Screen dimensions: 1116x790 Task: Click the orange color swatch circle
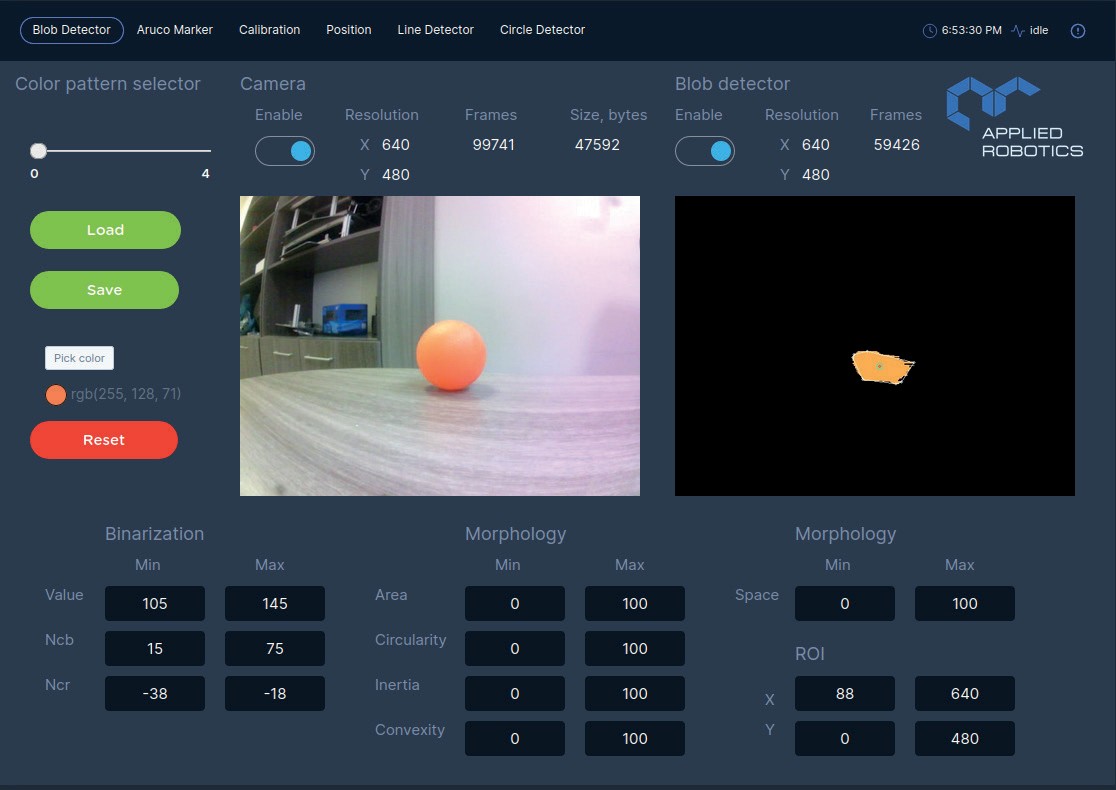(56, 395)
